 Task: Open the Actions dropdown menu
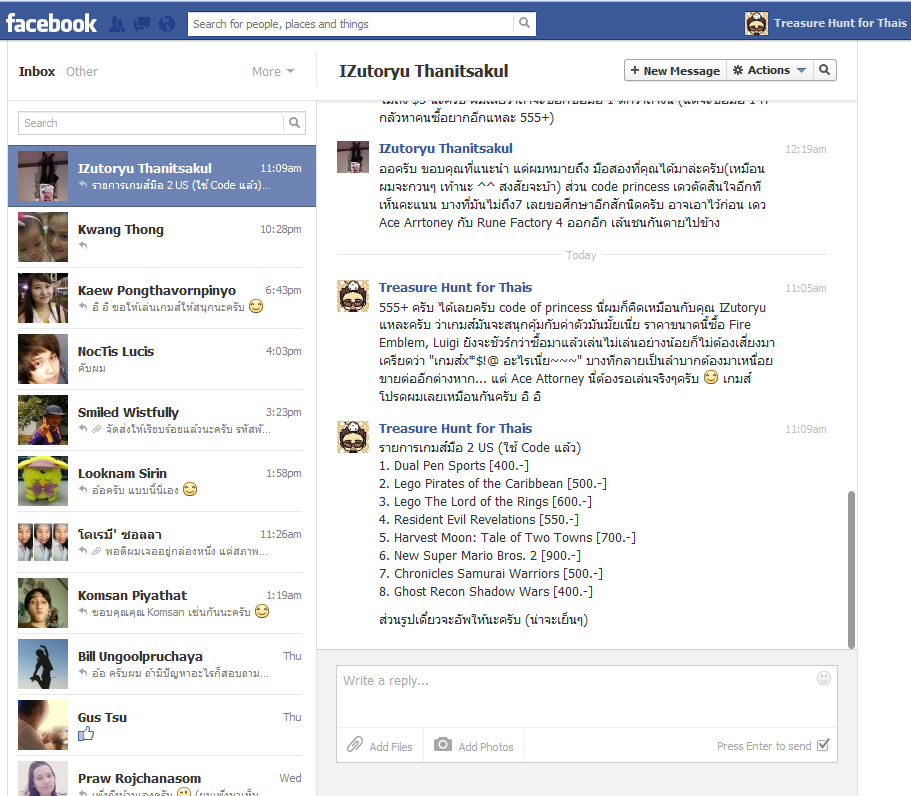pos(769,70)
